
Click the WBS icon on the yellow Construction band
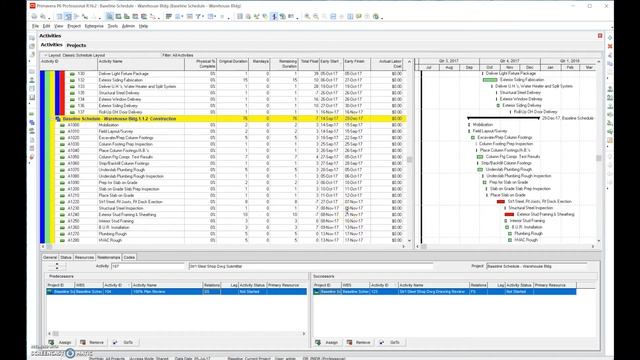click(58, 119)
